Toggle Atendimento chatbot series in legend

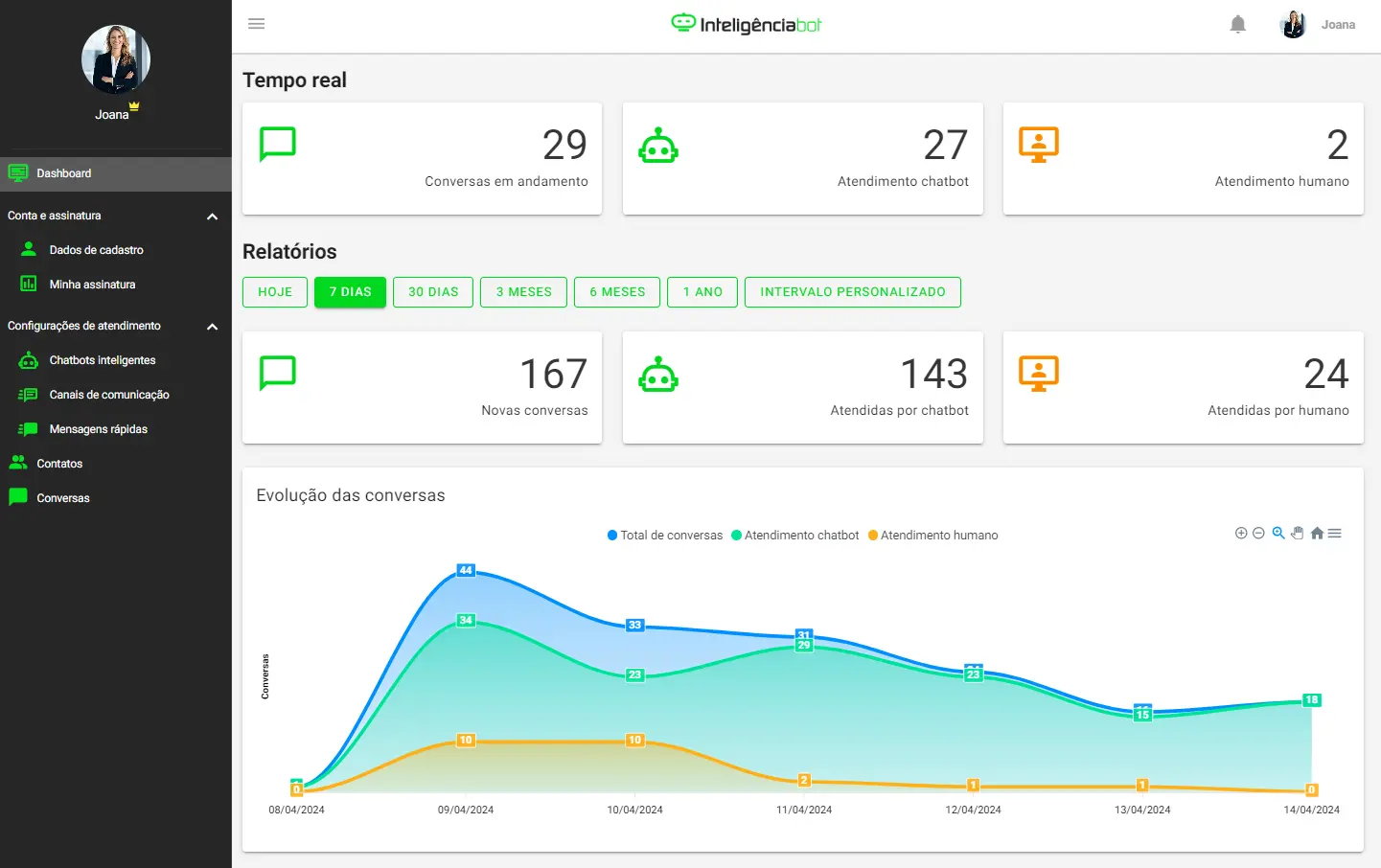click(x=795, y=536)
